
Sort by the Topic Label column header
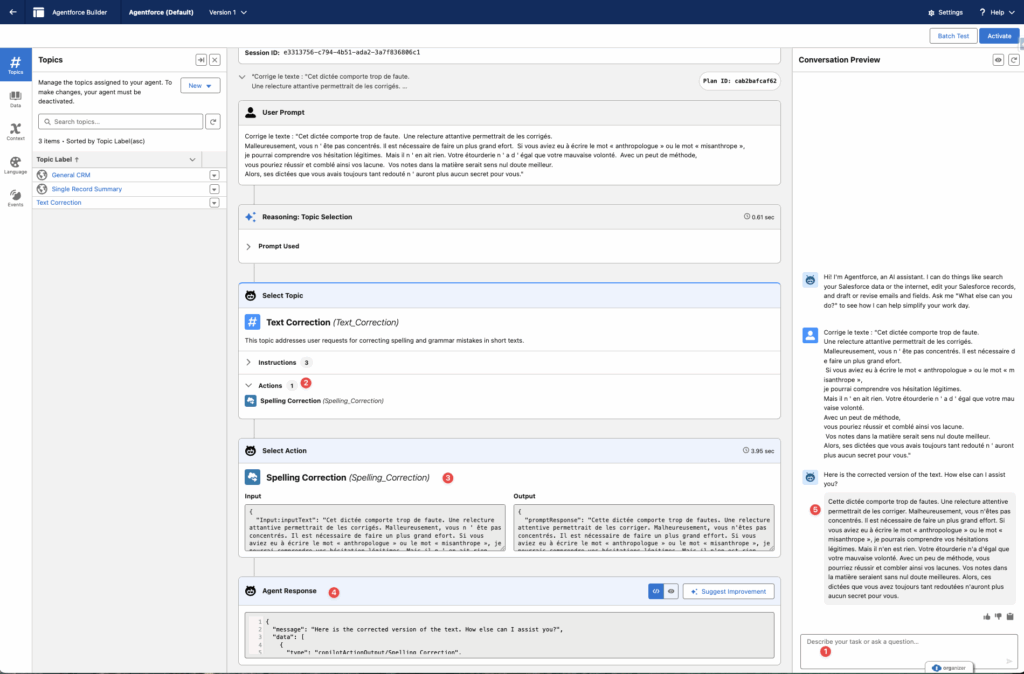tap(57, 159)
